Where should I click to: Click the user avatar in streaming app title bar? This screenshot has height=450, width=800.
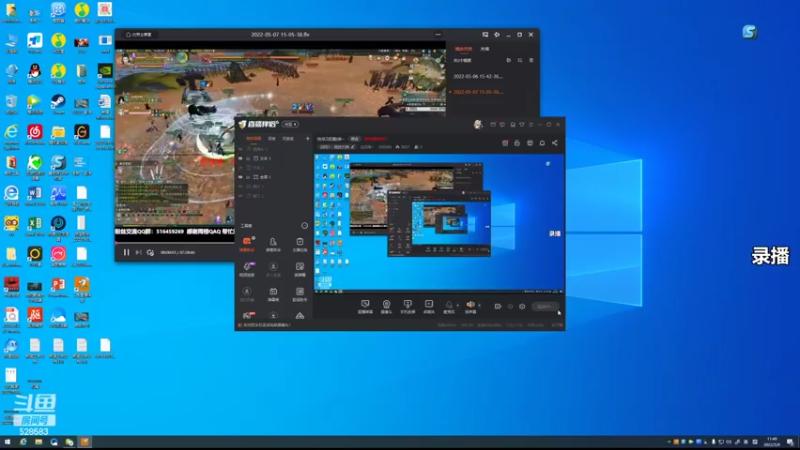[x=478, y=124]
